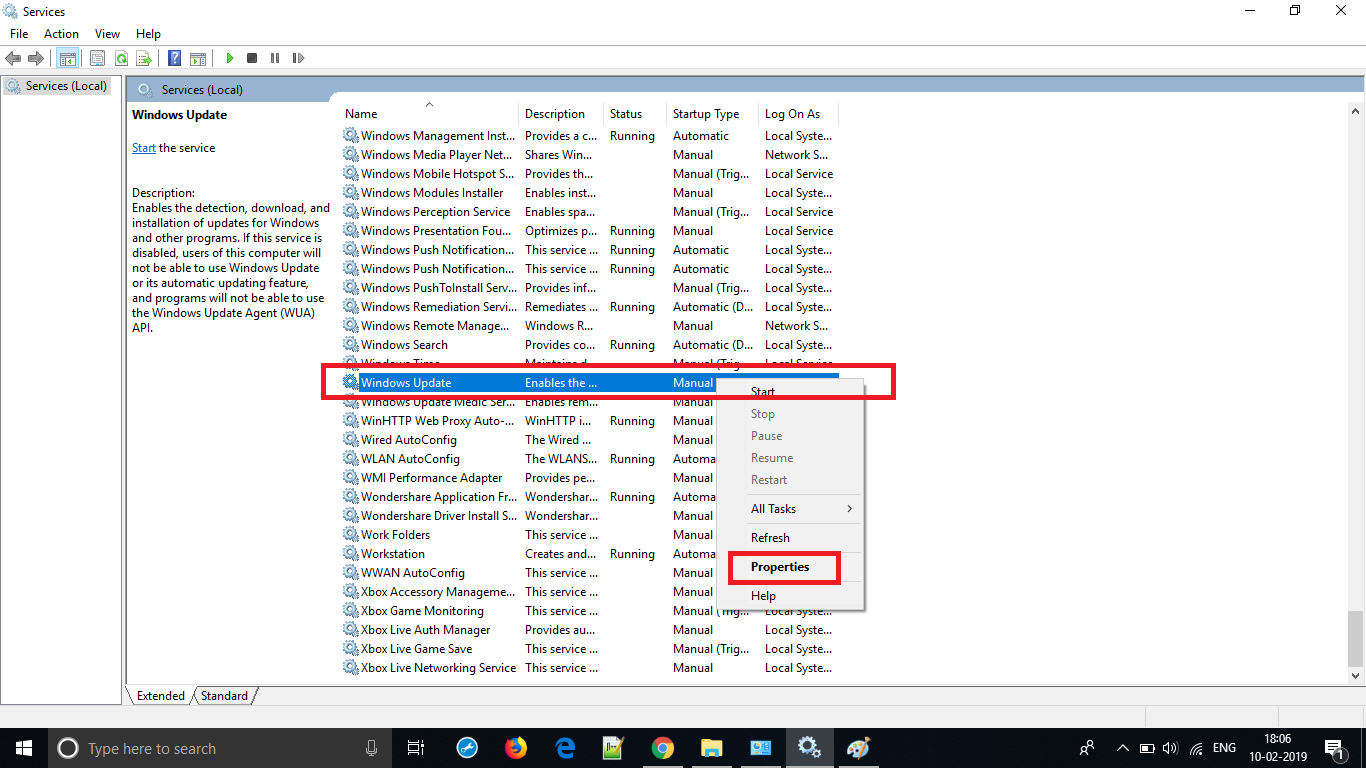Open the Properties toolbar icon
This screenshot has width=1366, height=768.
click(x=98, y=58)
